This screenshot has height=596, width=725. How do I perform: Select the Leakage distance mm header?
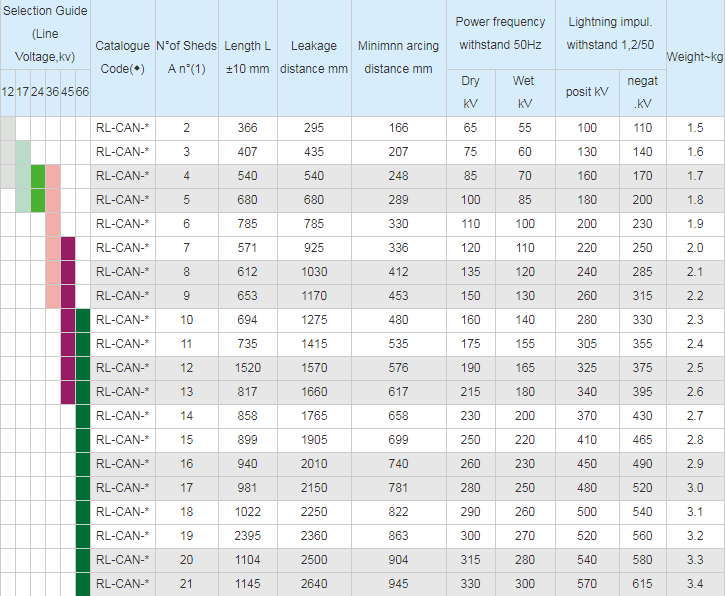[313, 58]
